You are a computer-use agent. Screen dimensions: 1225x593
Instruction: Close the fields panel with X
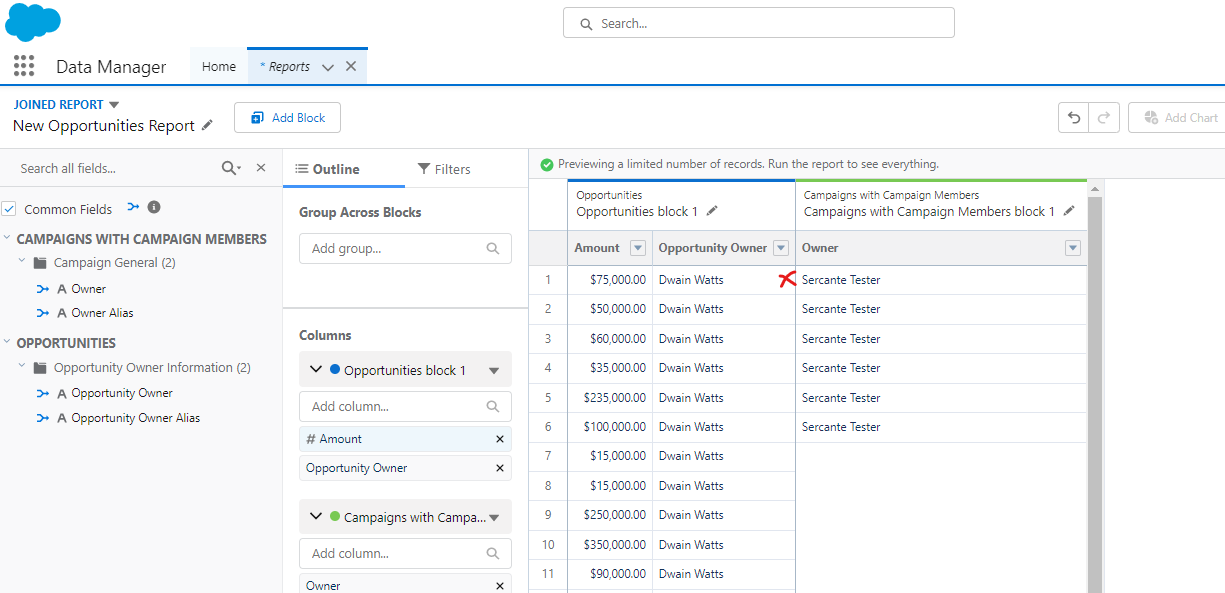[261, 168]
